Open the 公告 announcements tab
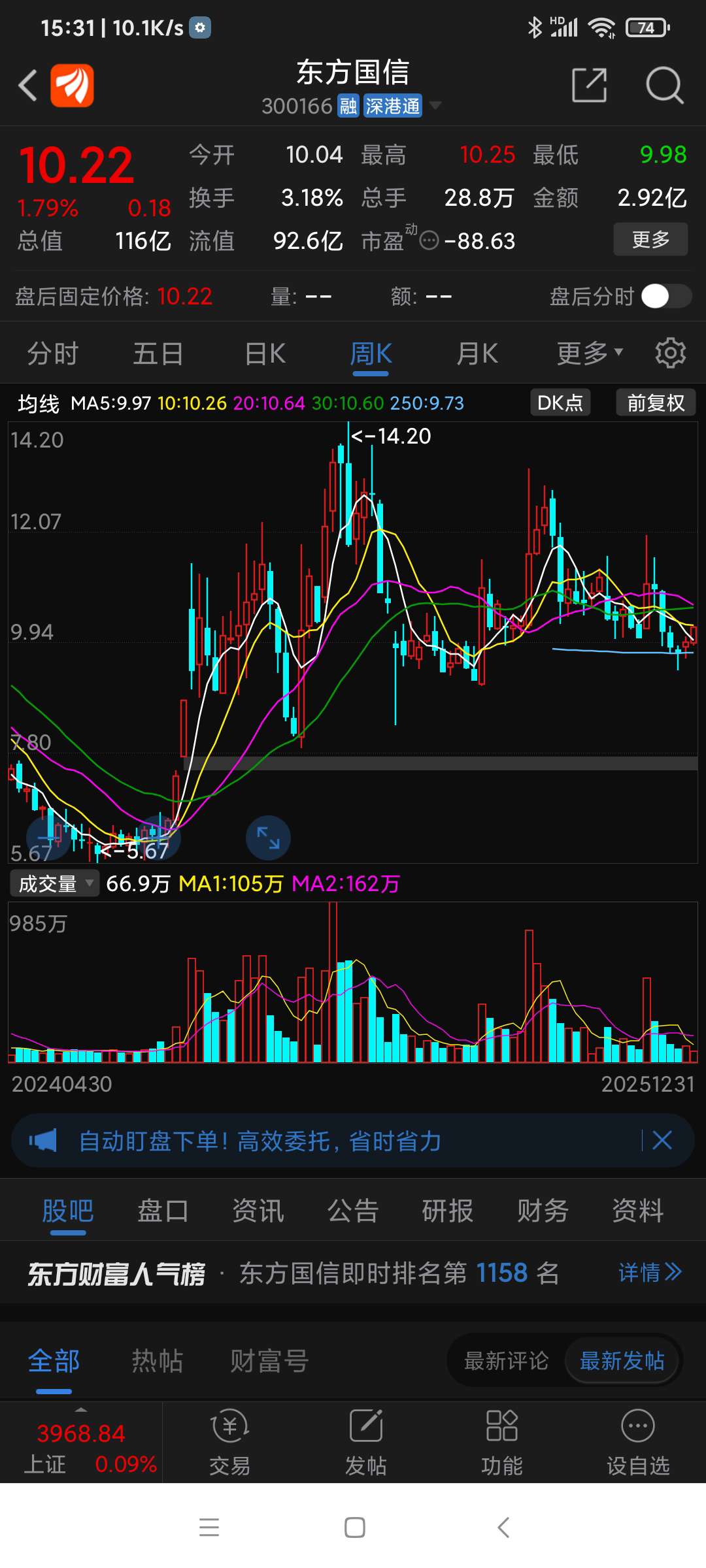 [353, 1211]
